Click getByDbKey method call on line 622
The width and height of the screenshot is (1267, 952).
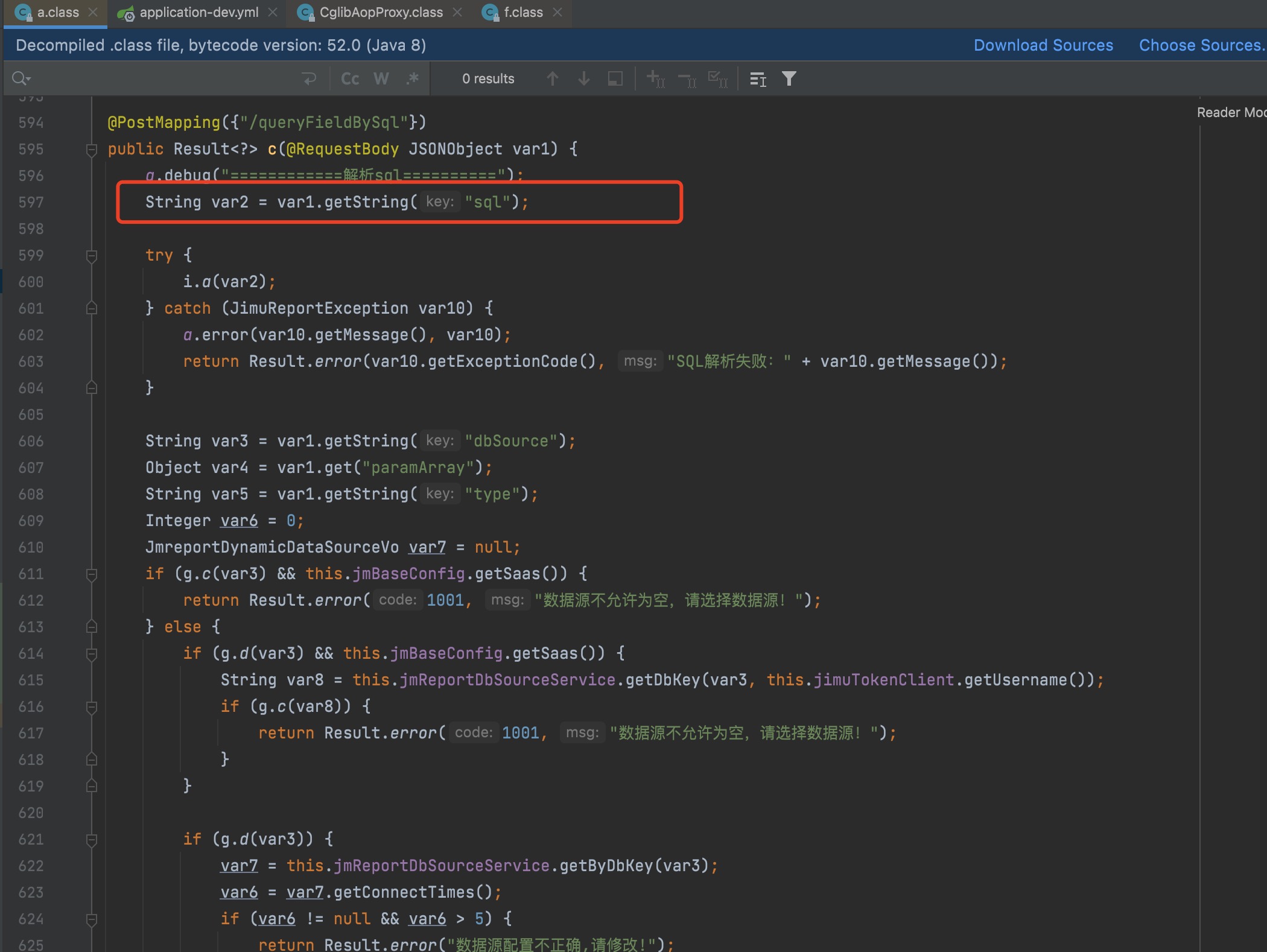tap(606, 866)
